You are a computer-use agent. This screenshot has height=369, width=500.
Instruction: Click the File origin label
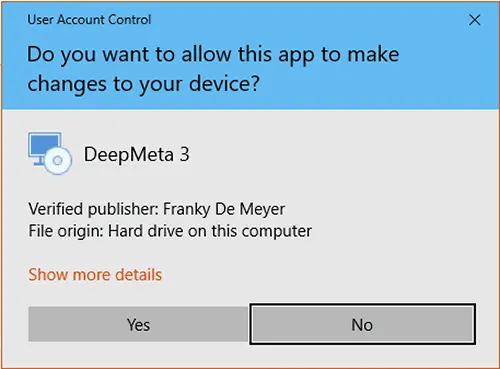[66, 231]
